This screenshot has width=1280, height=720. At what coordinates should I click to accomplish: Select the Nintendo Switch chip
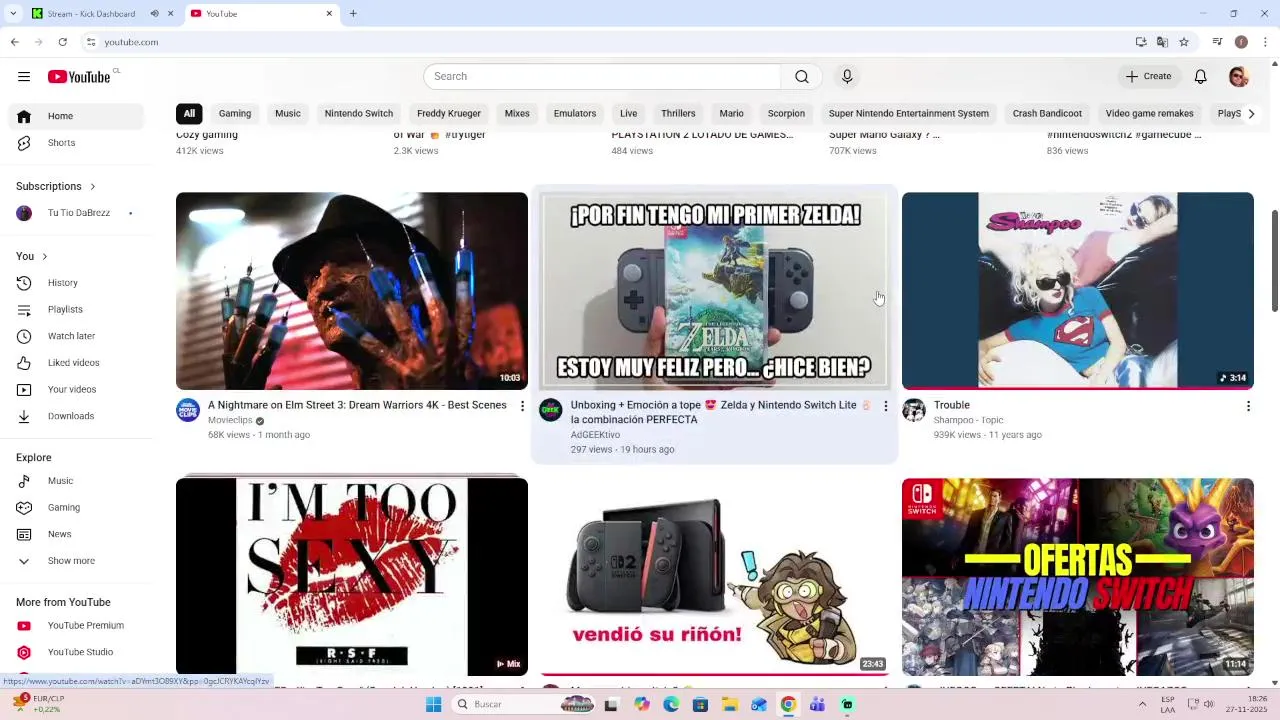359,114
